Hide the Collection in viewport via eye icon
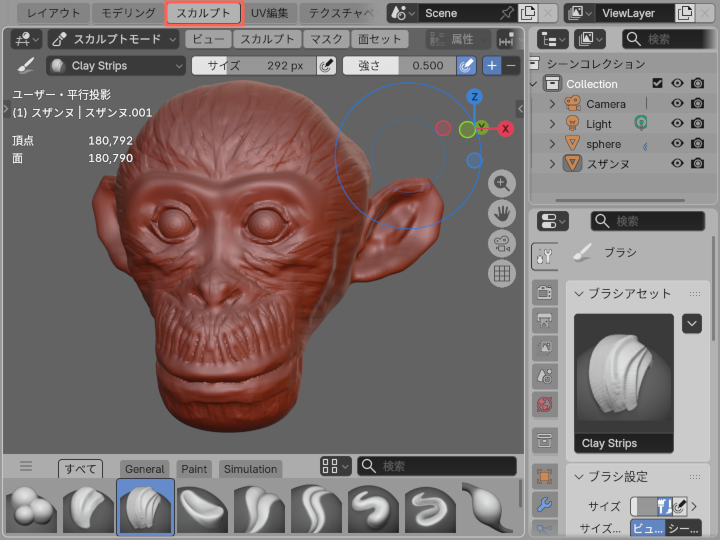The image size is (720, 540). tap(677, 83)
